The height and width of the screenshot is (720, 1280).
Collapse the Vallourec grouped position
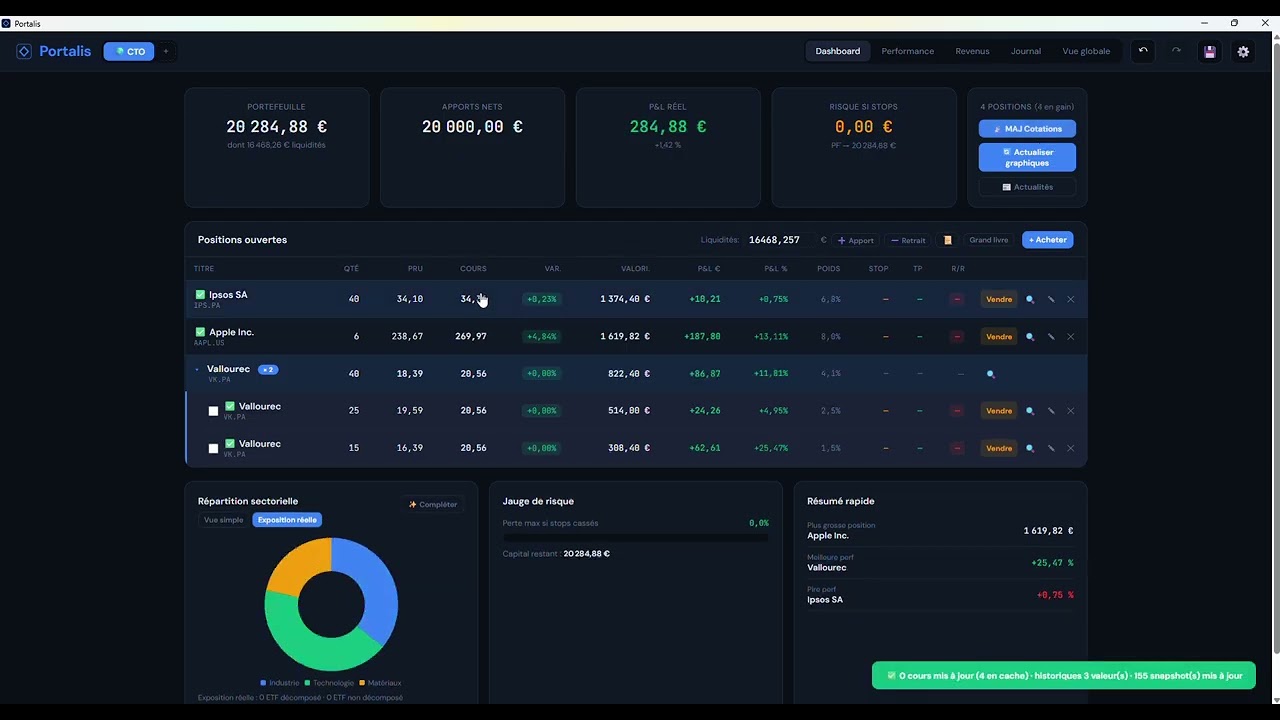click(x=197, y=370)
